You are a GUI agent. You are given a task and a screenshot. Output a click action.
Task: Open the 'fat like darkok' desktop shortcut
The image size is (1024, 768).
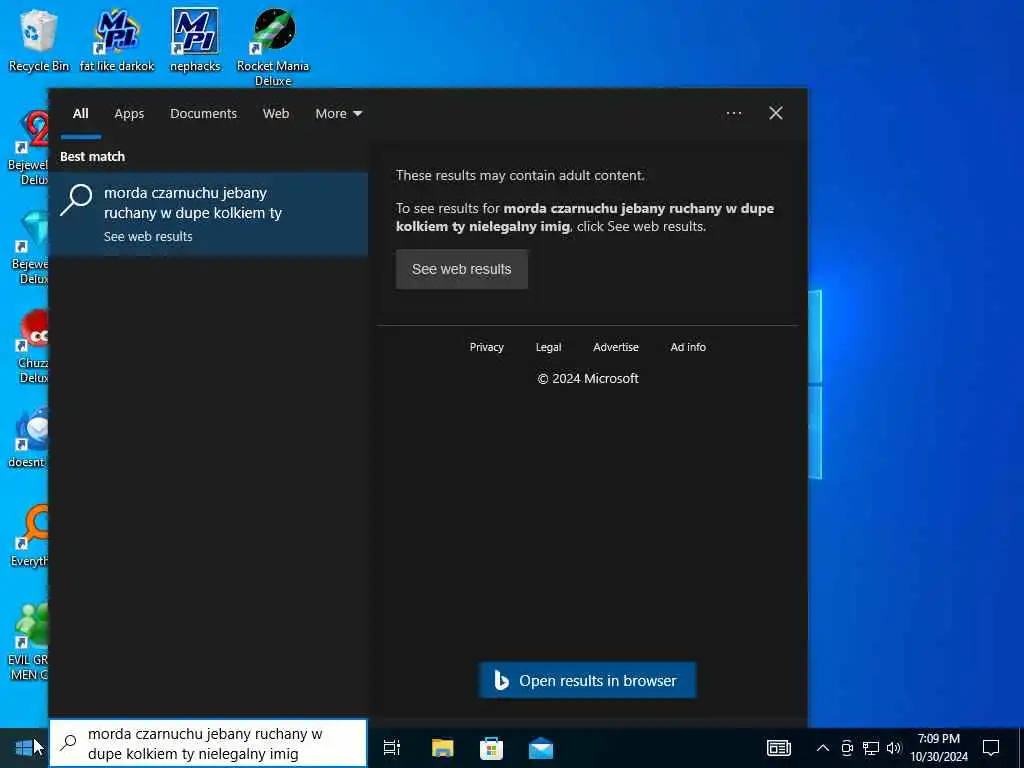[x=117, y=38]
